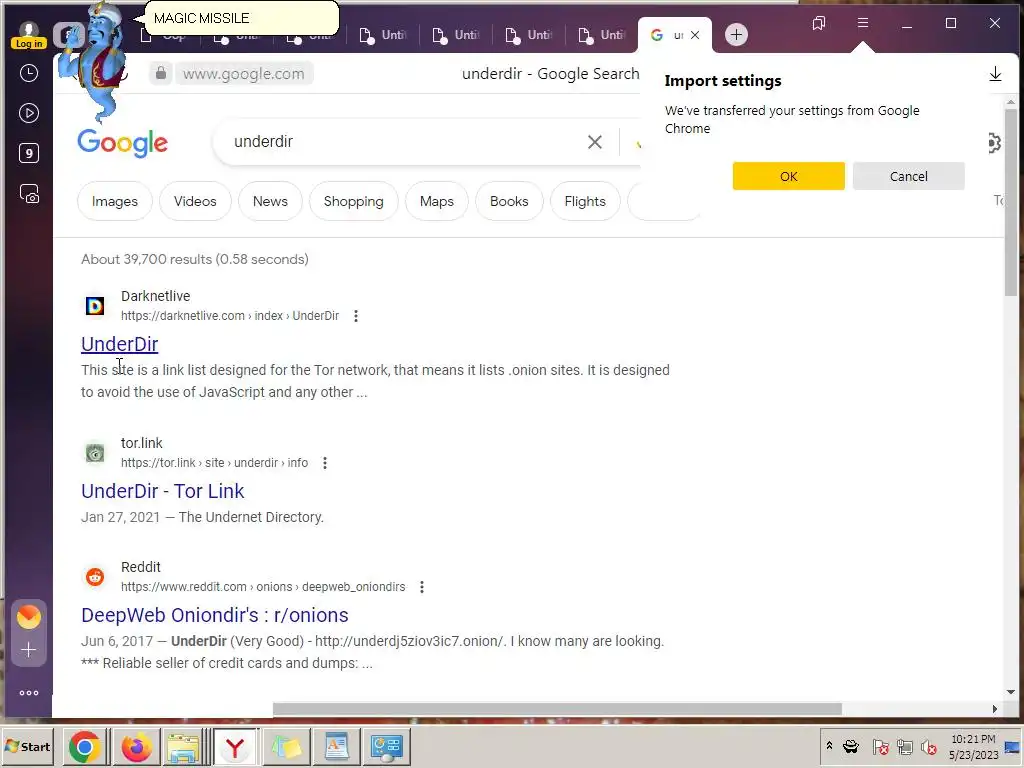Cancel the import settings dialog
Viewport: 1024px width, 768px height.
(x=908, y=176)
